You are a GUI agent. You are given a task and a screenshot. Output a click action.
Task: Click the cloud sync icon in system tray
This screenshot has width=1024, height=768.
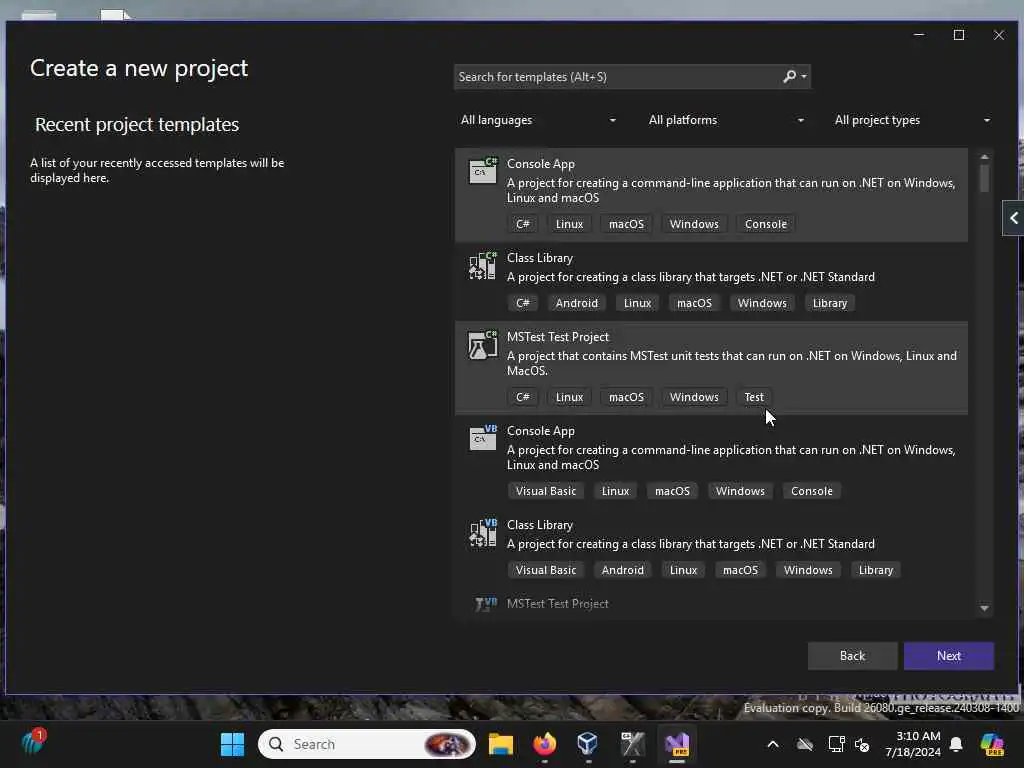click(x=805, y=744)
